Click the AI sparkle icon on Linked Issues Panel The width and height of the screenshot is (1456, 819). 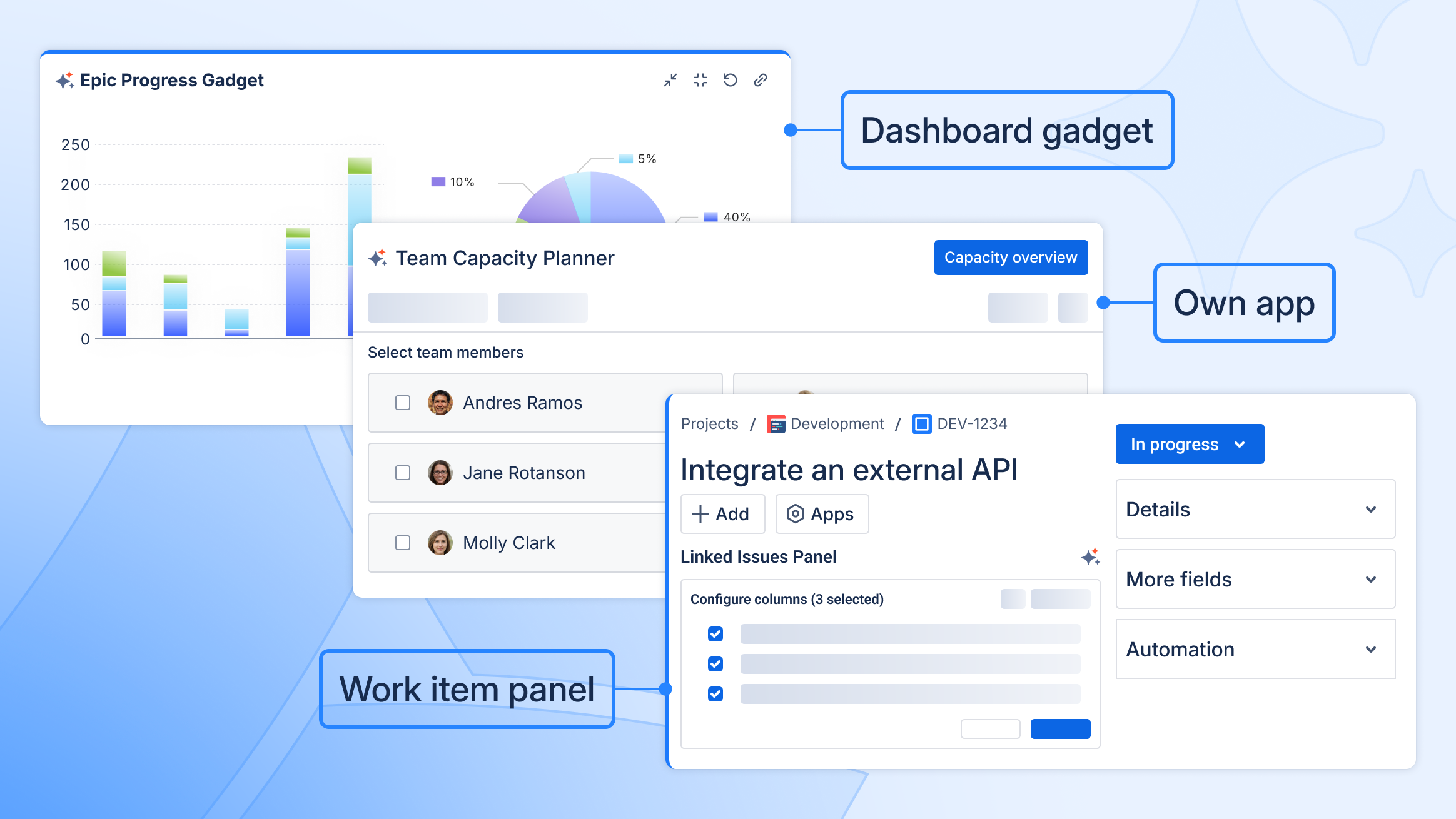1091,556
